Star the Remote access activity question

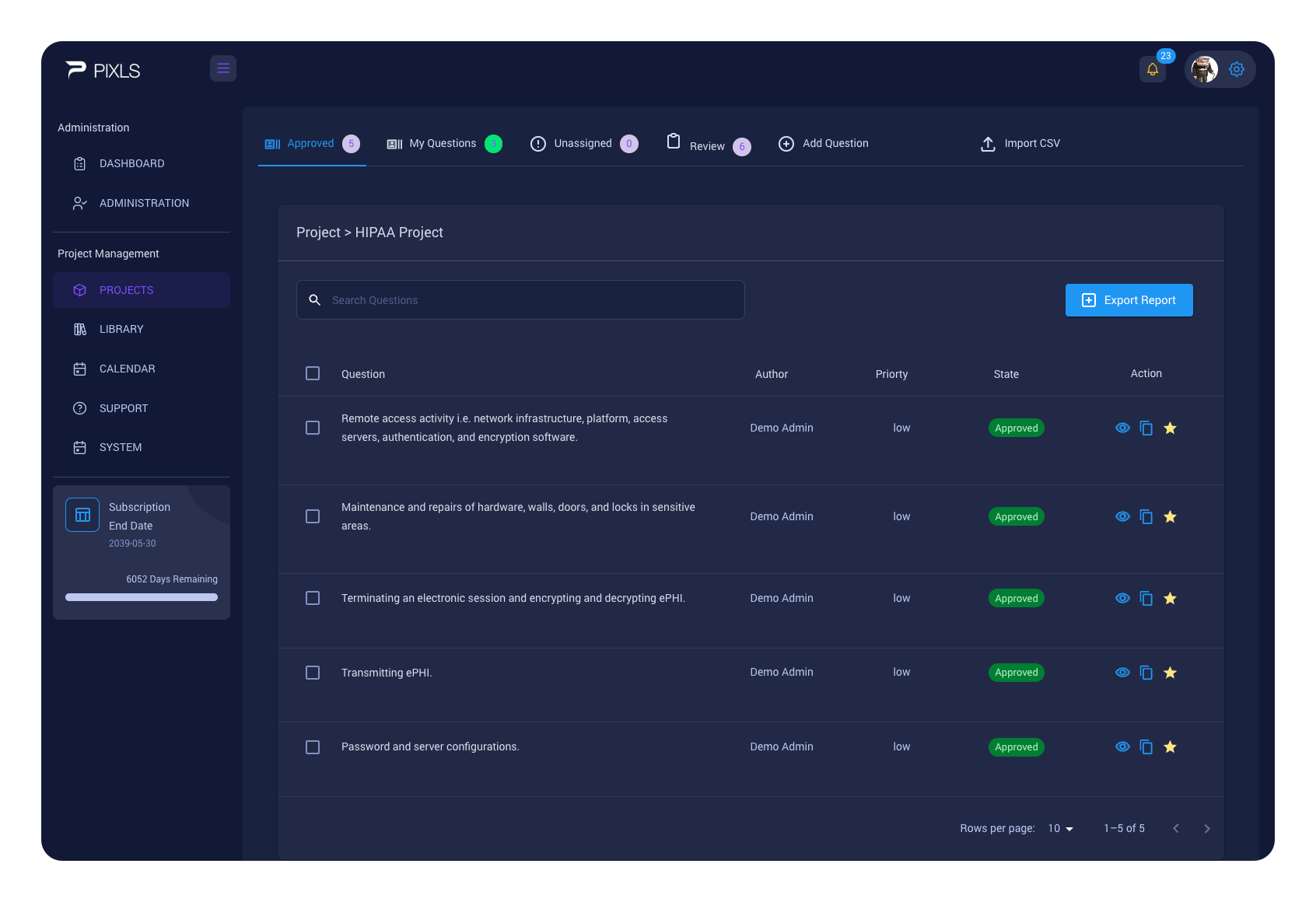tap(1170, 428)
